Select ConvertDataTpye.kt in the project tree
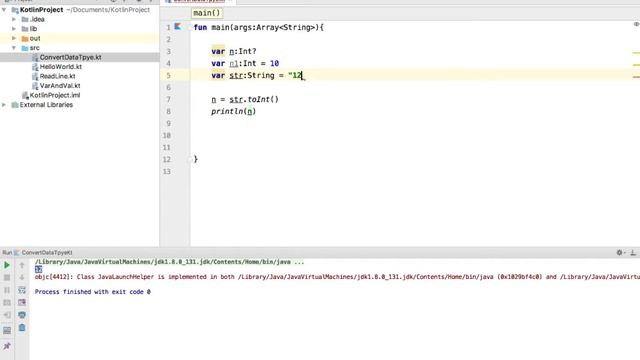Viewport: 640px width, 360px height. [70, 58]
